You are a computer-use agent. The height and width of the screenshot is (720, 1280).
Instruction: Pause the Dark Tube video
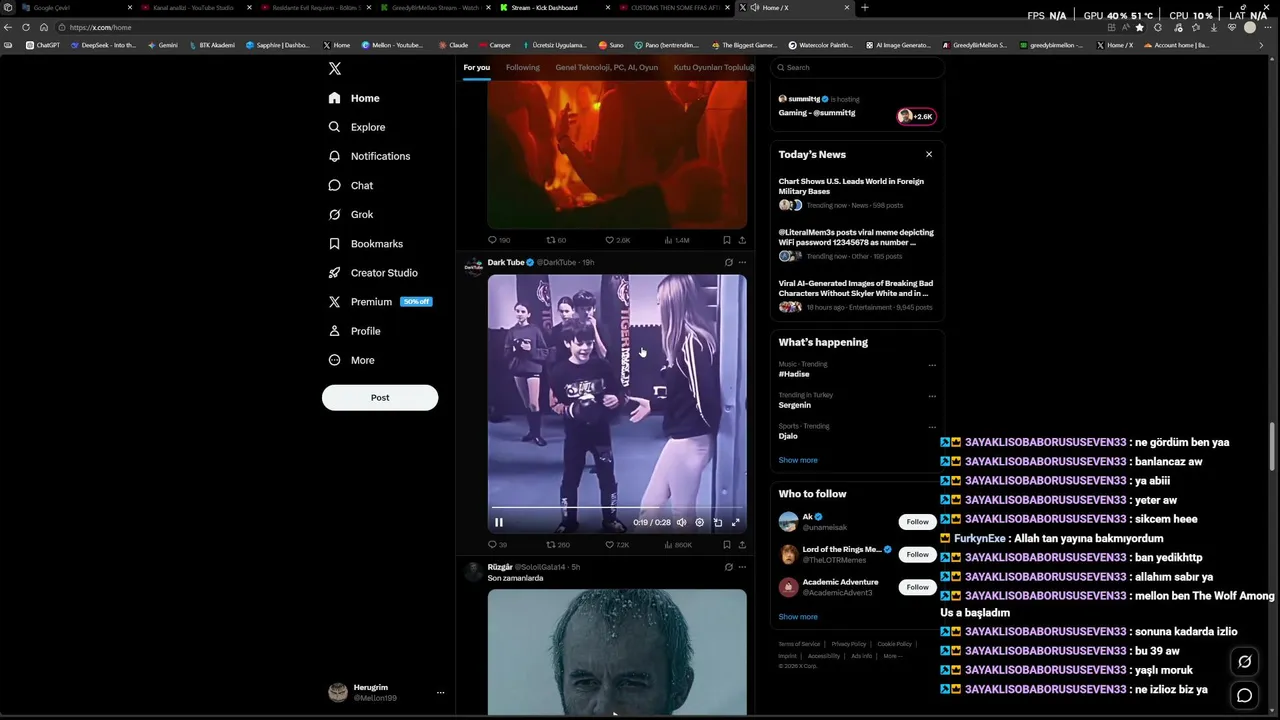tap(499, 522)
